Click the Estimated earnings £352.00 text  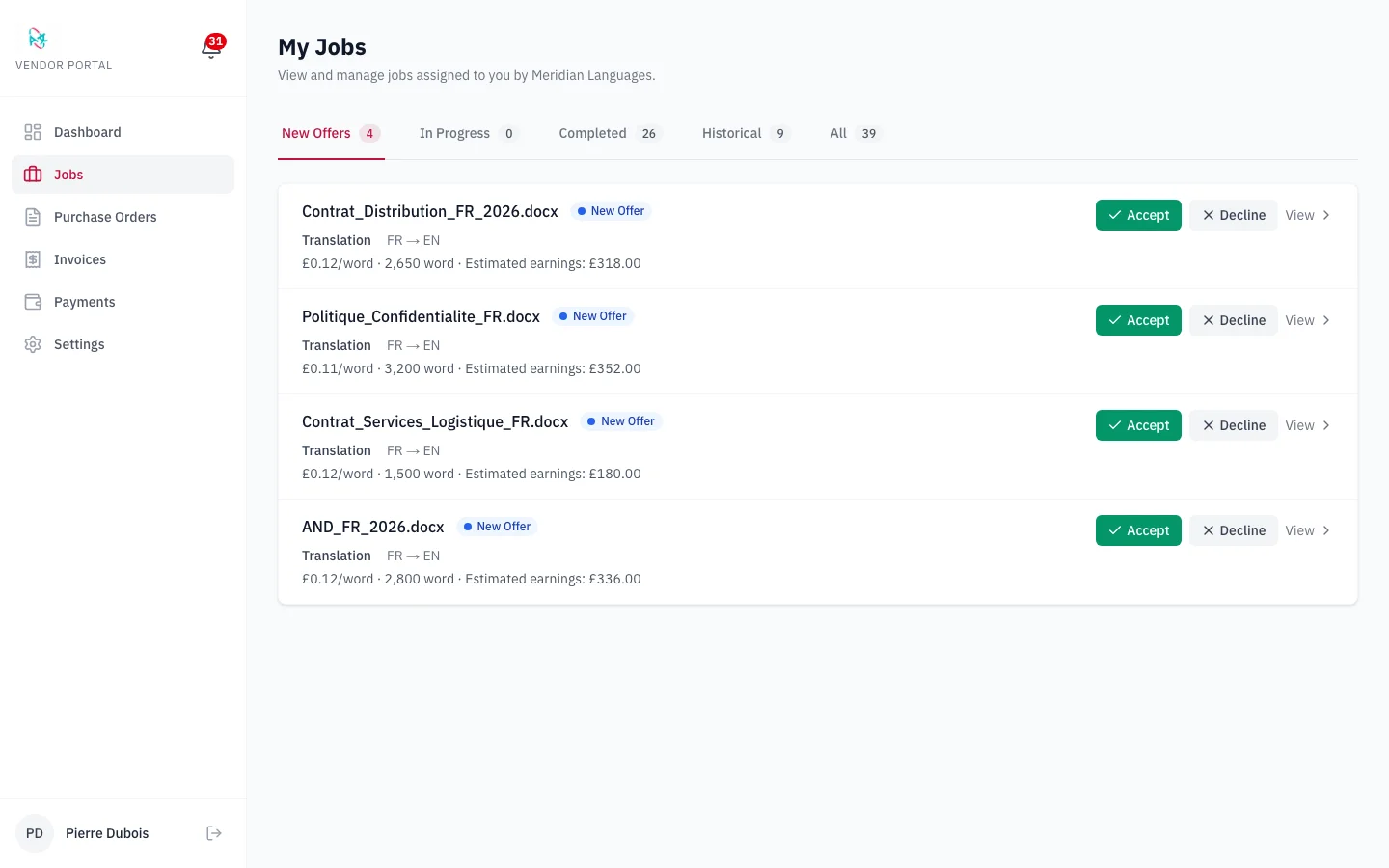tap(553, 368)
